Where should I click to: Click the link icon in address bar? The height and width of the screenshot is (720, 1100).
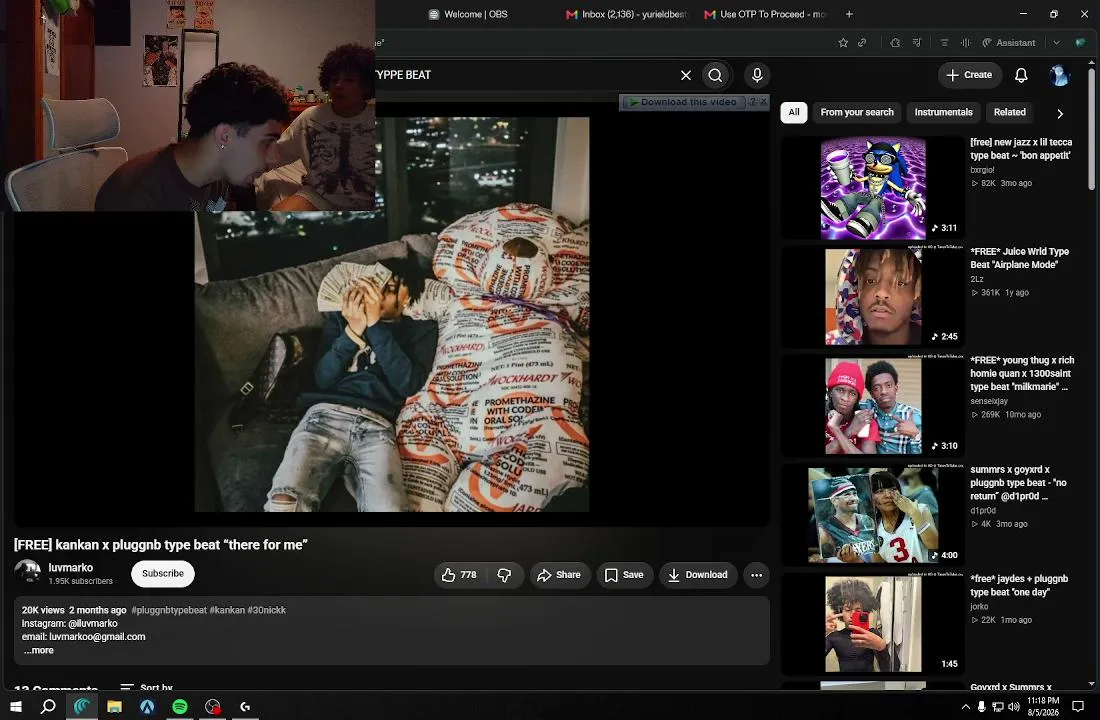tap(862, 43)
